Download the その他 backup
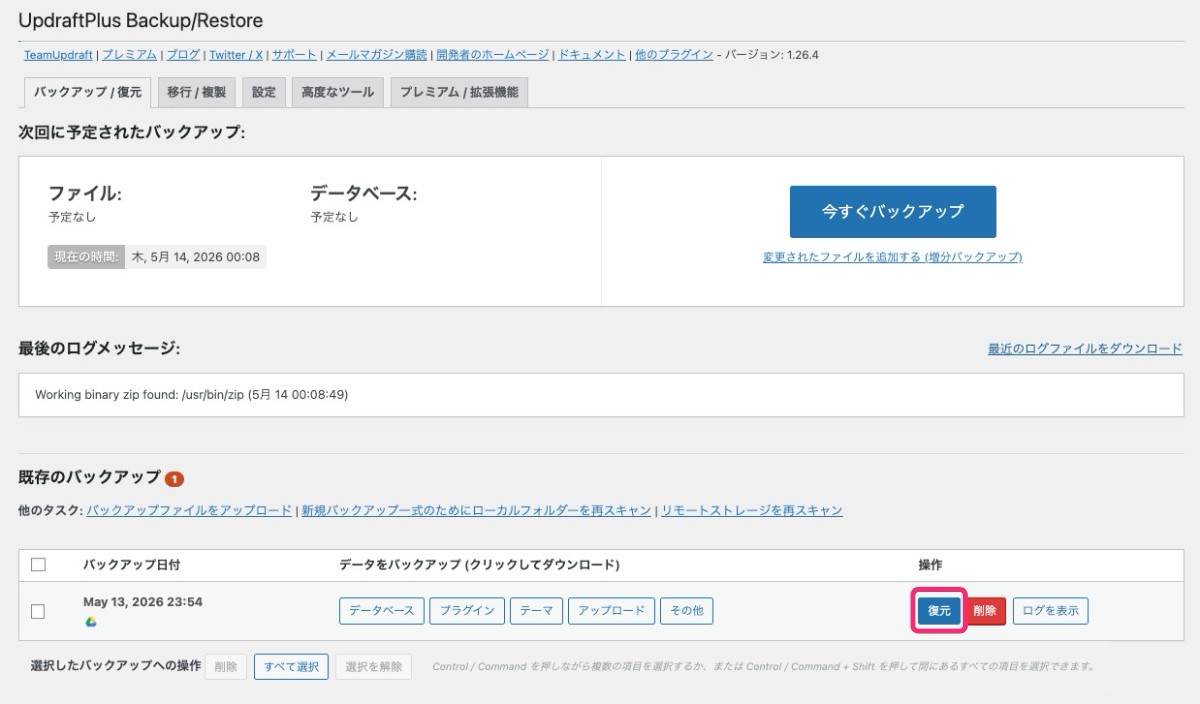The width and height of the screenshot is (1200, 704). [x=687, y=611]
